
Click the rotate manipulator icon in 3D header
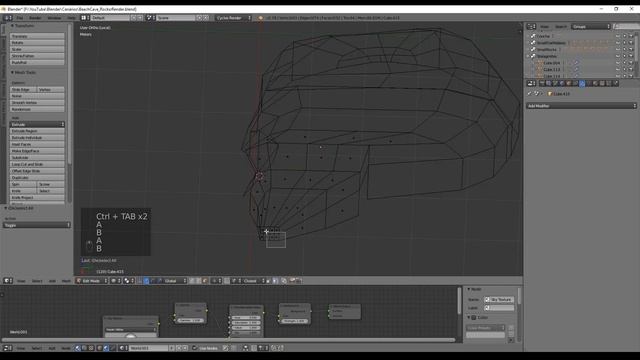153,281
